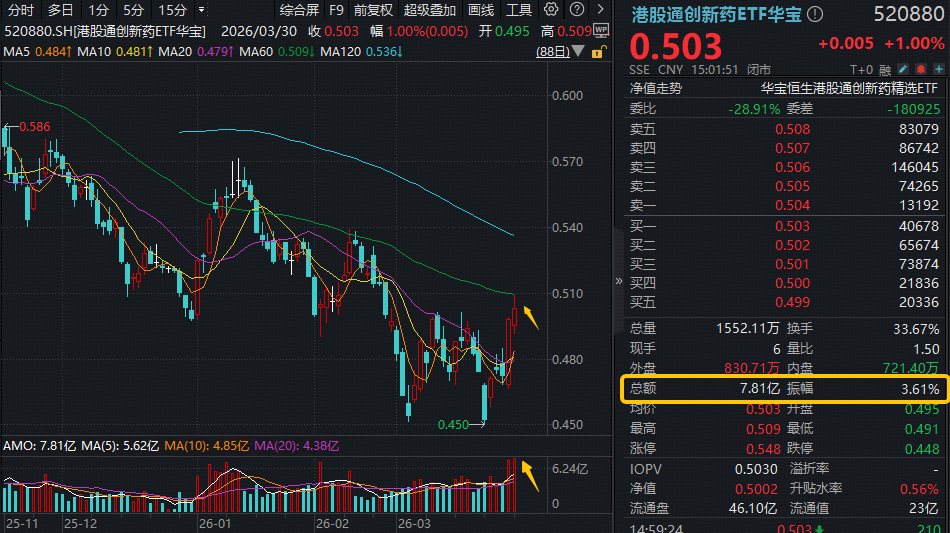Collapse right panel using double chevron
950x533 pixels.
tap(617, 281)
